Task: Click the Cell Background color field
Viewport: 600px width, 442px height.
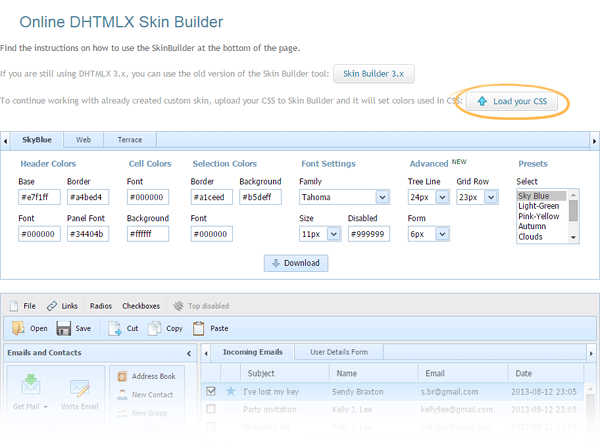Action: click(x=148, y=234)
